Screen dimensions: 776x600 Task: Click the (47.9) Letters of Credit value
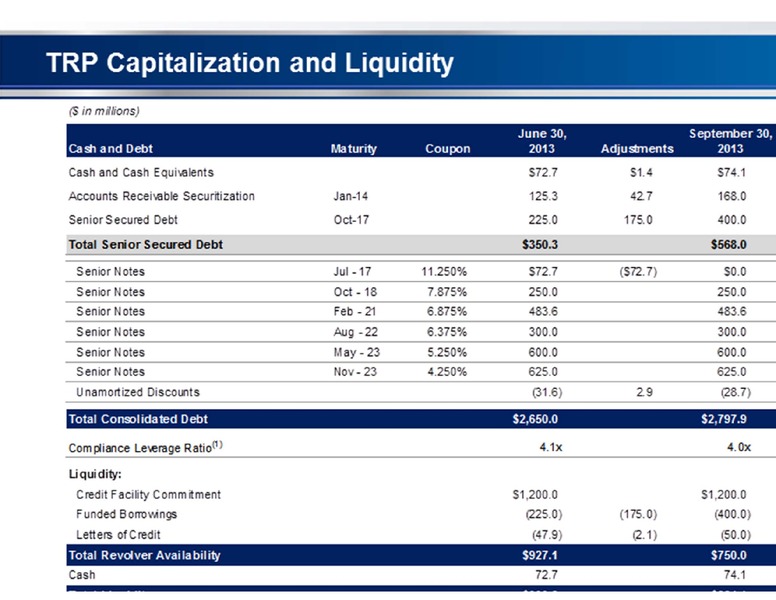coord(547,535)
